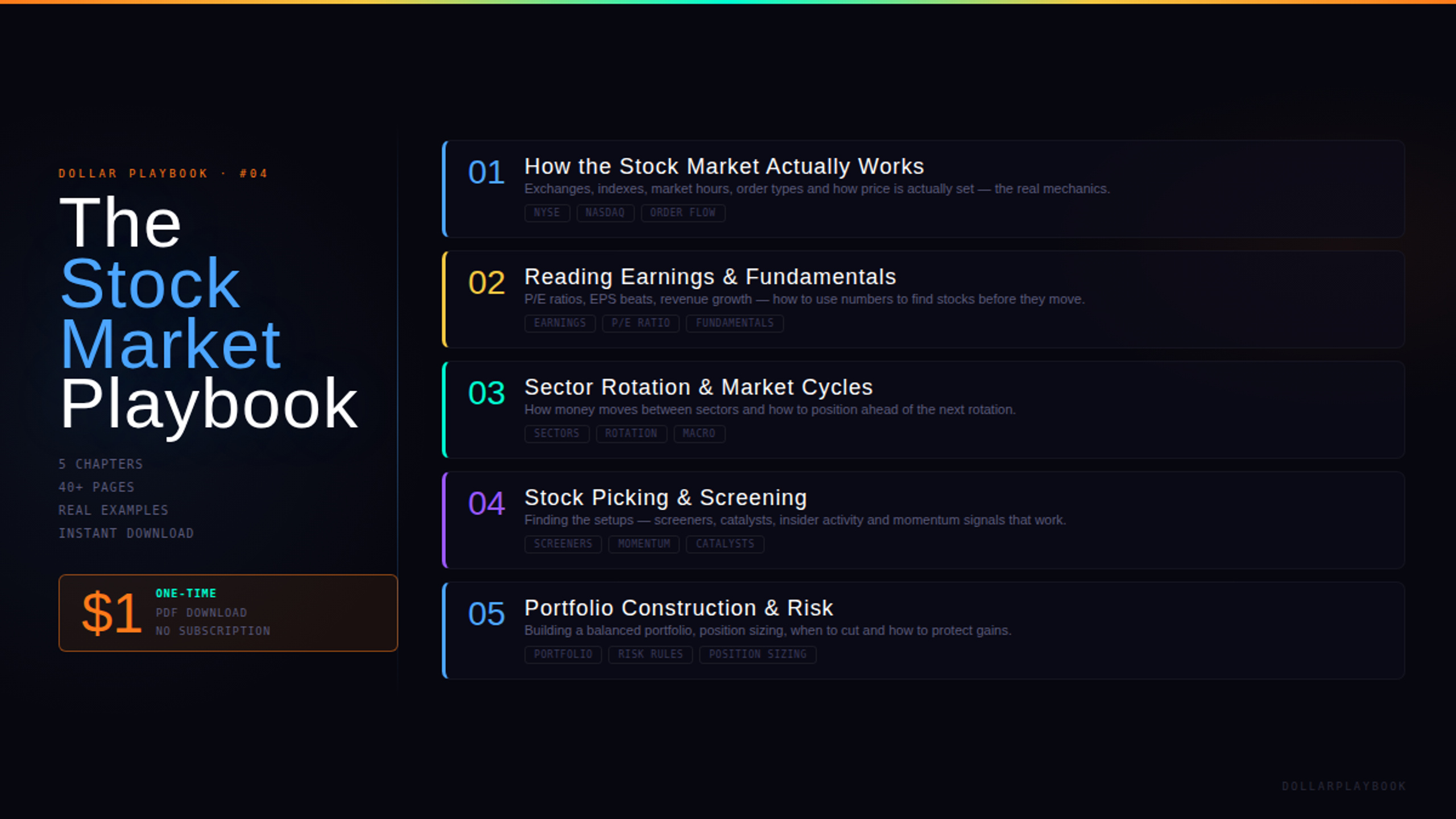The height and width of the screenshot is (819, 1456).
Task: Click the blue "05" chapter number
Action: point(486,614)
